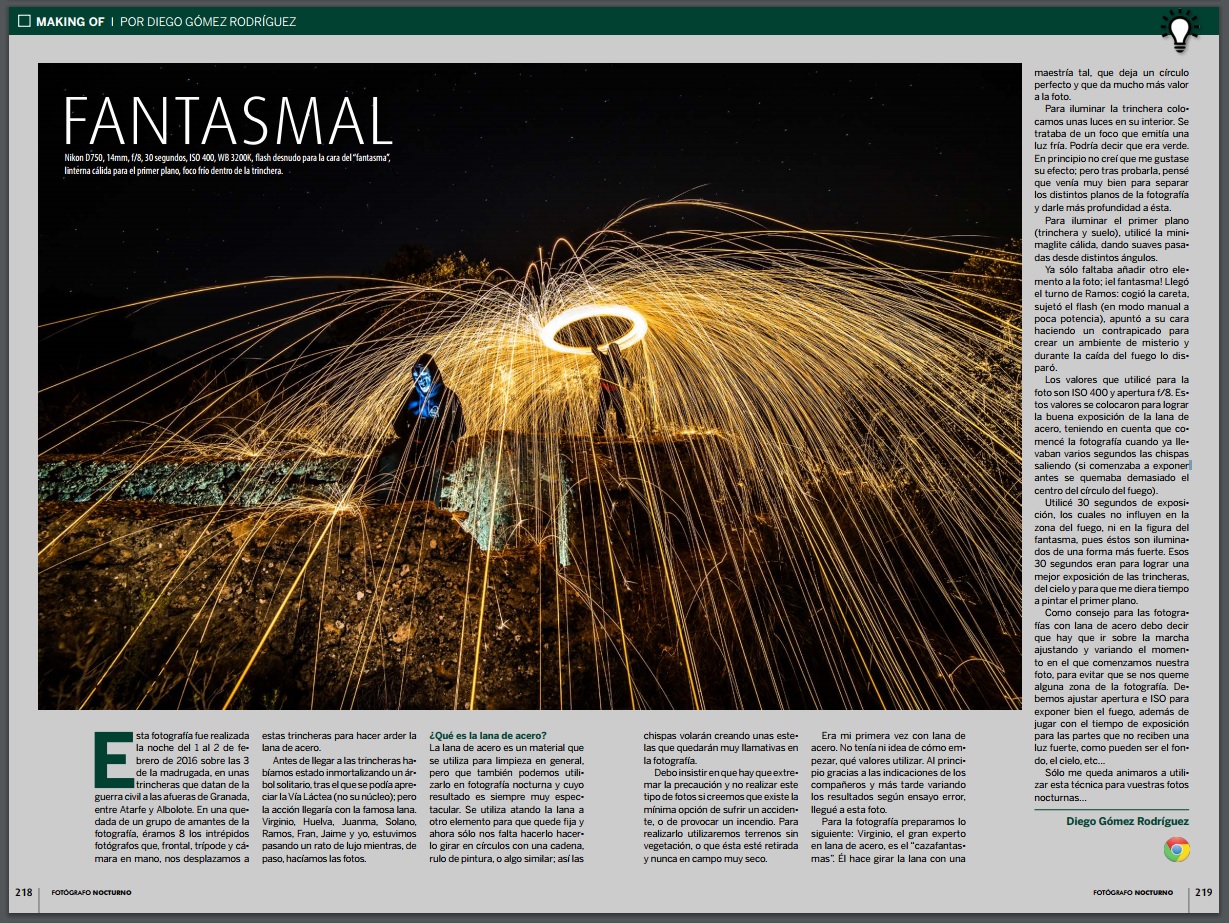
Task: Click the paragraph starting Utilicé 30 segundos
Action: (1111, 550)
